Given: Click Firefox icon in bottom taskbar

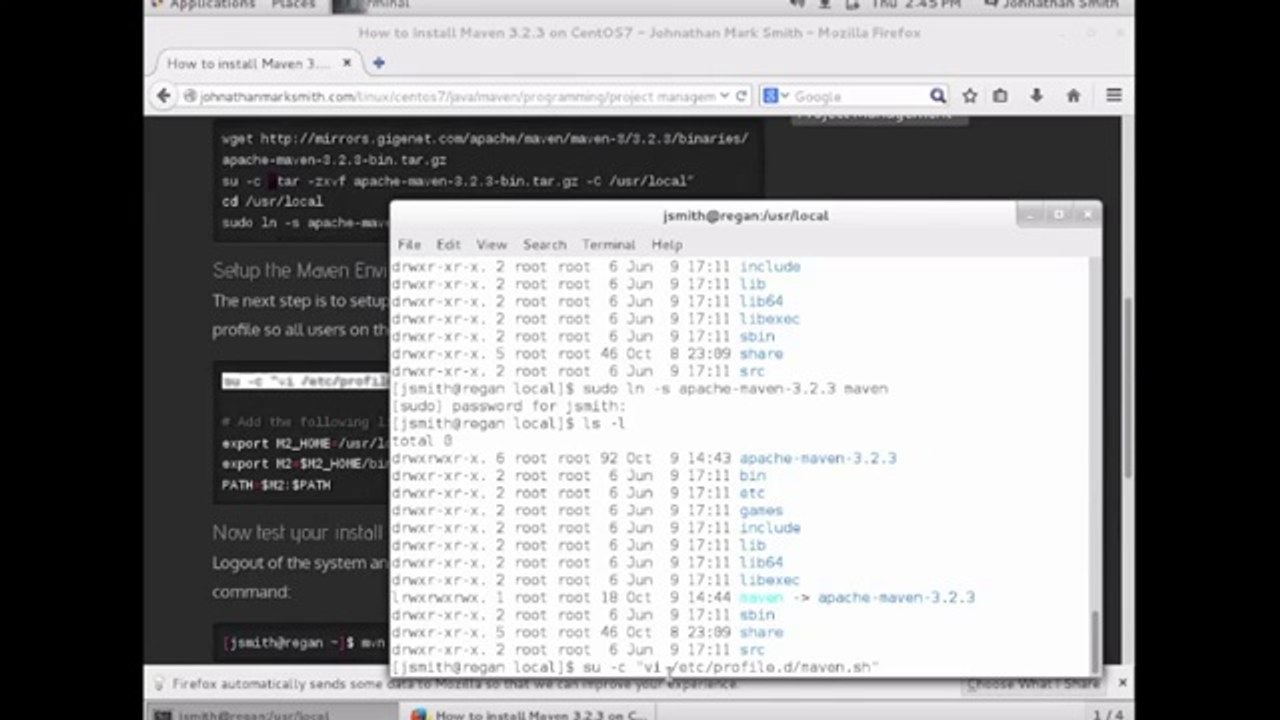Looking at the screenshot, I should pyautogui.click(x=419, y=714).
